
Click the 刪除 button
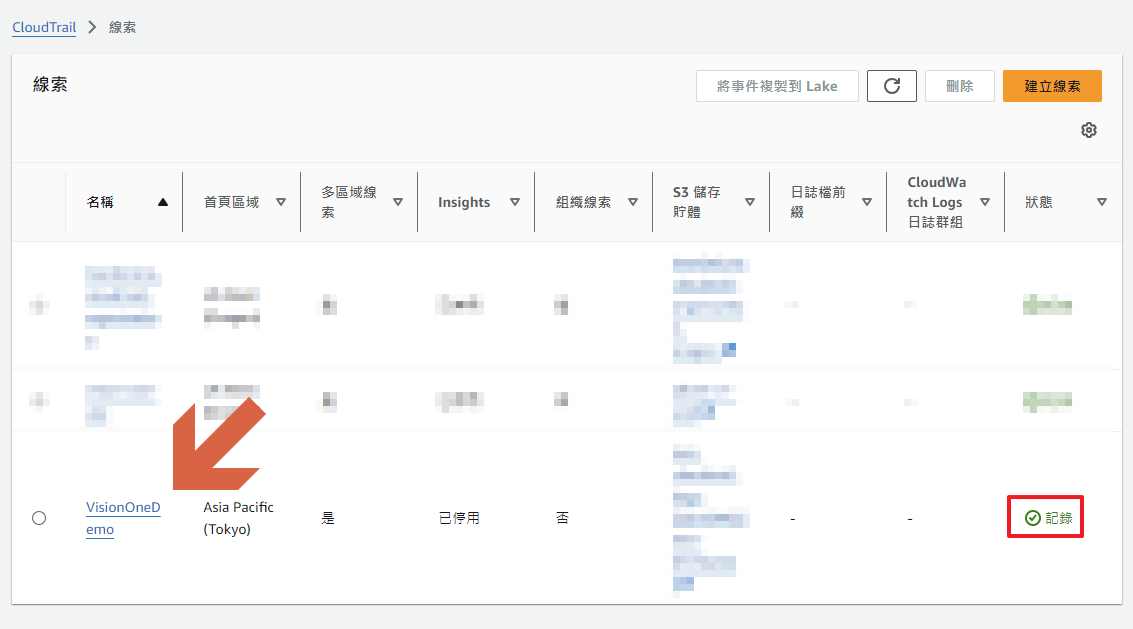click(x=959, y=86)
